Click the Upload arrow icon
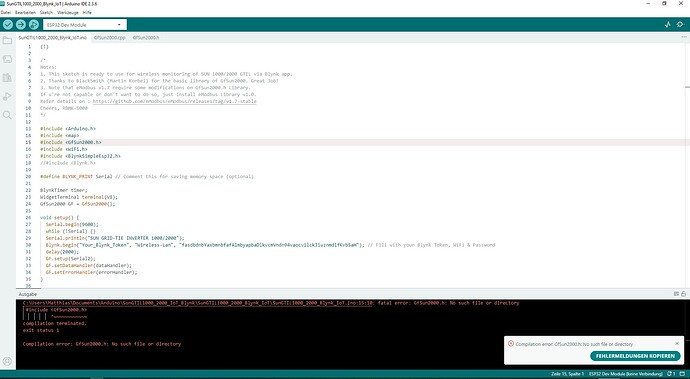This screenshot has width=690, height=379. tap(21, 25)
